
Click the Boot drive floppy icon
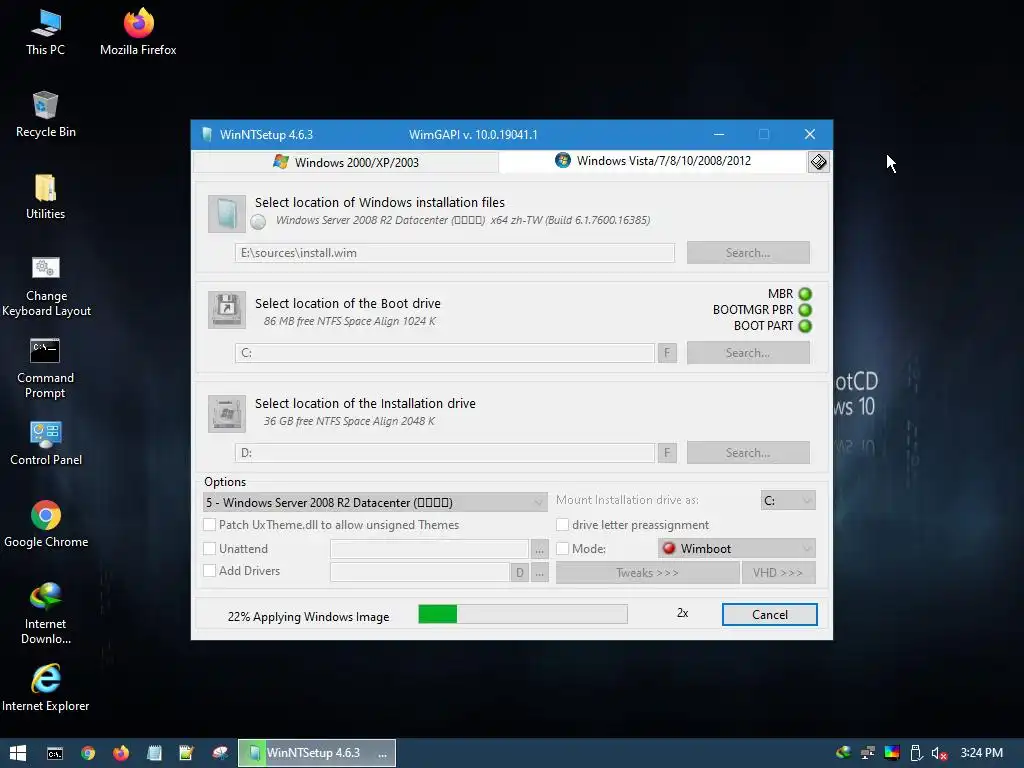[227, 310]
